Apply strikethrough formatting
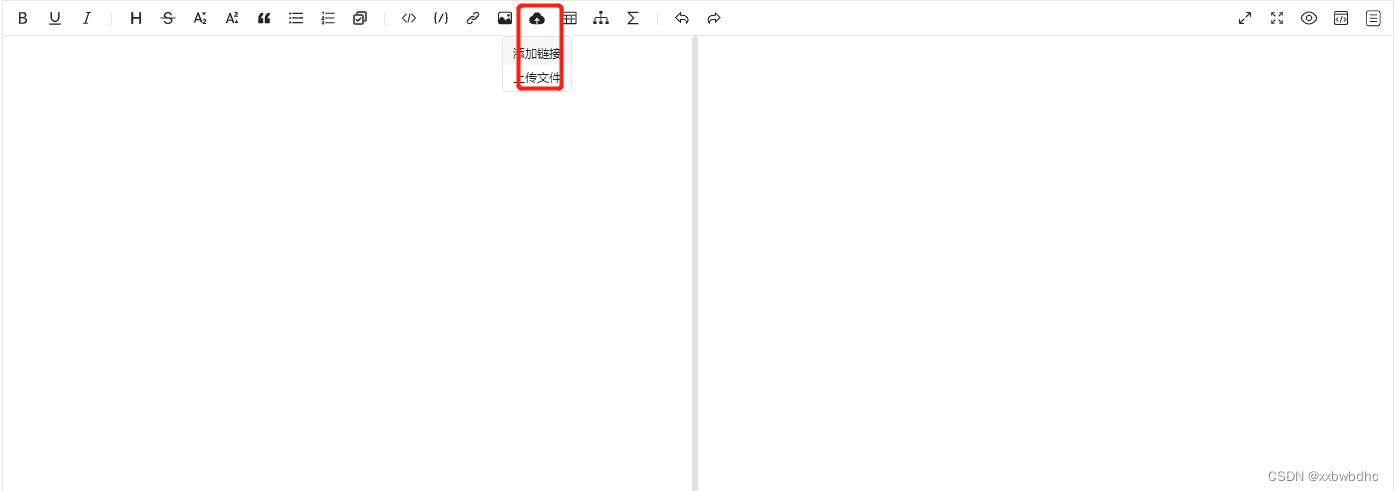 (168, 18)
